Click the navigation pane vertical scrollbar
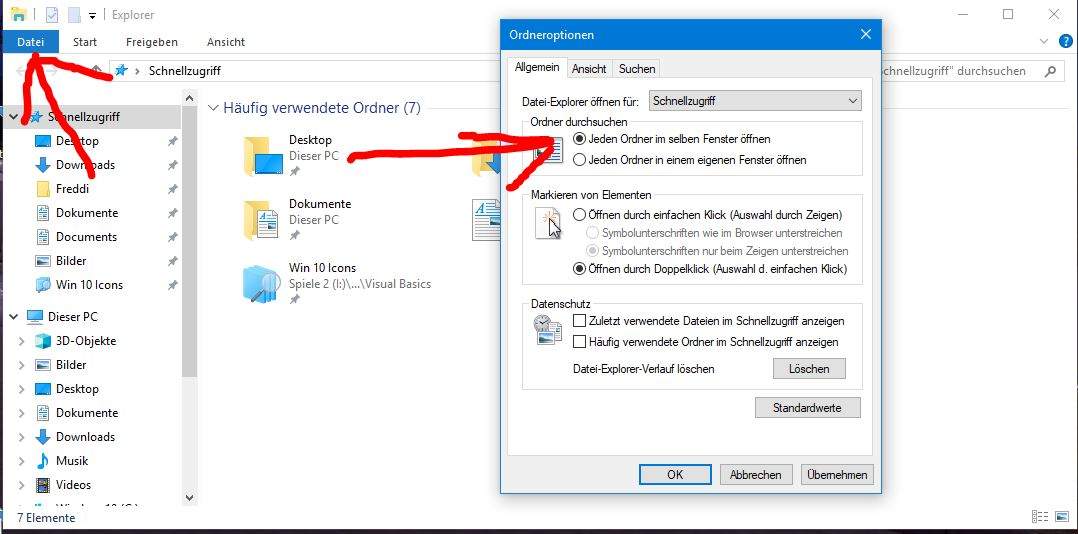The image size is (1078, 534). (189, 250)
